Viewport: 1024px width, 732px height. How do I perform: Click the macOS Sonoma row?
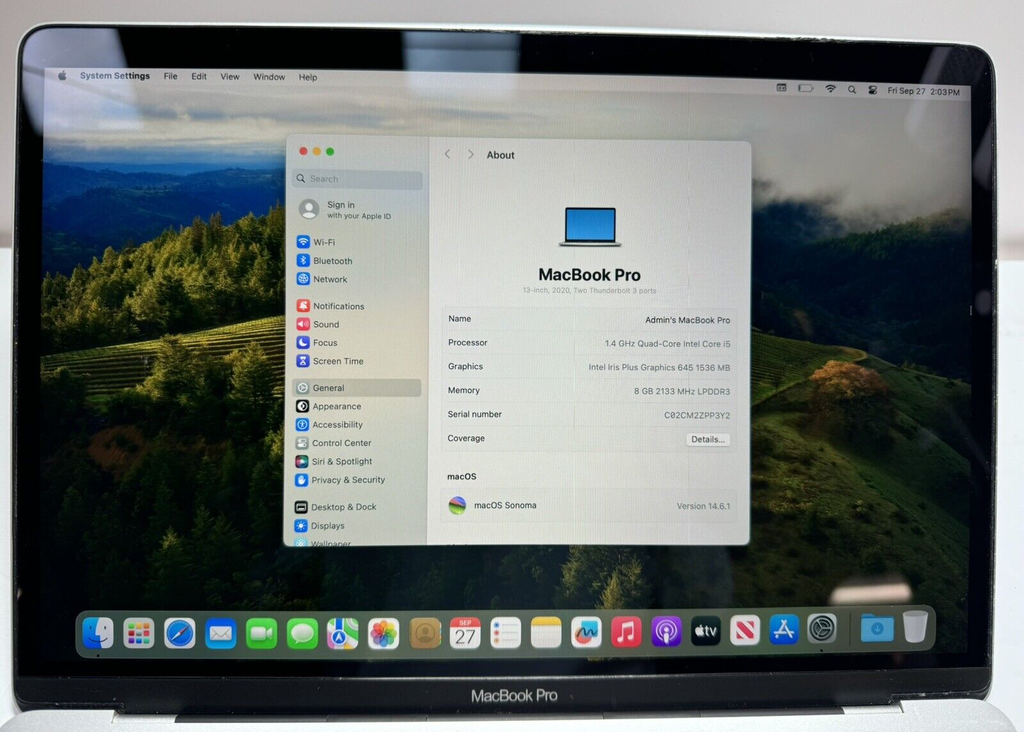click(589, 505)
